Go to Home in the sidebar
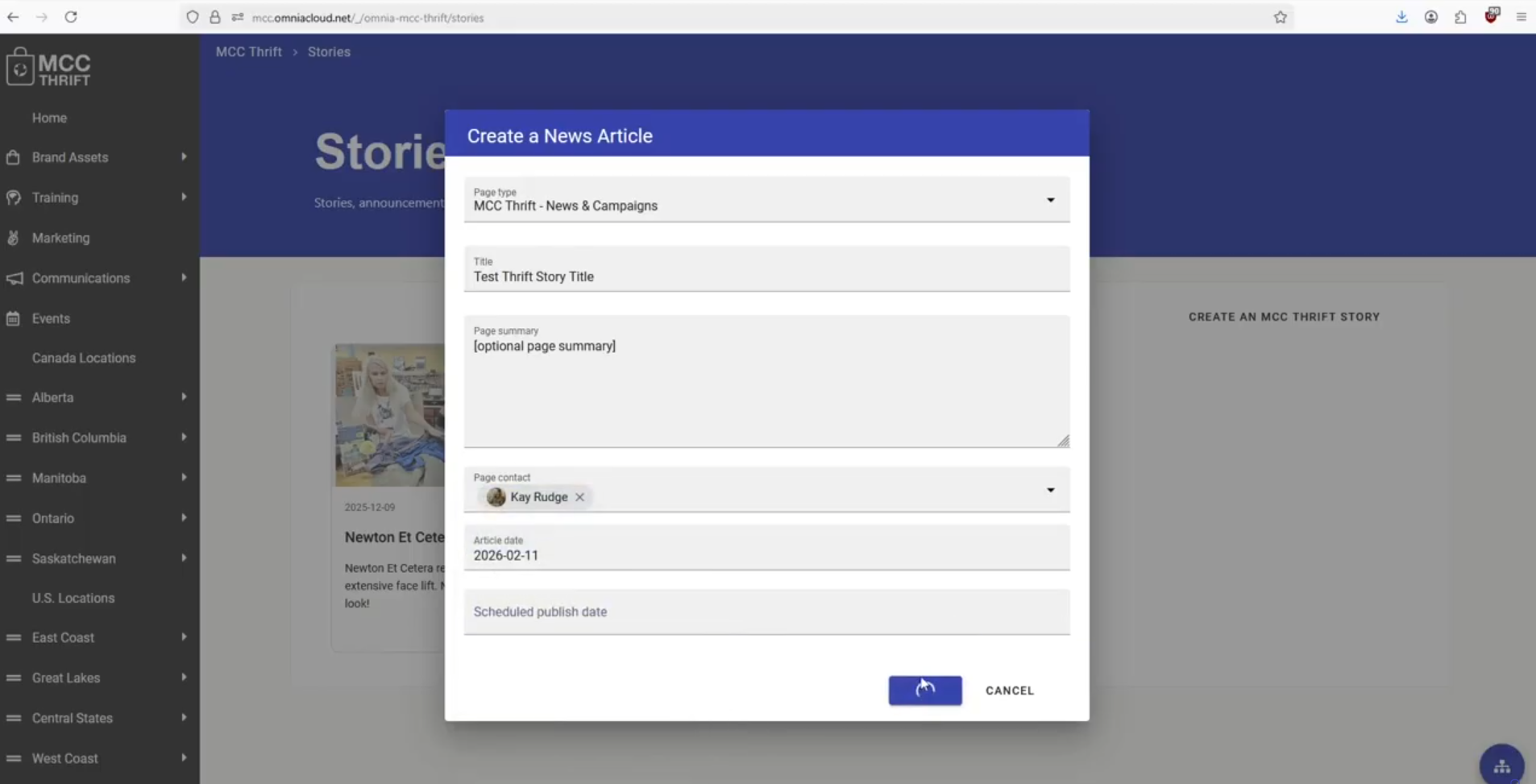 click(49, 118)
